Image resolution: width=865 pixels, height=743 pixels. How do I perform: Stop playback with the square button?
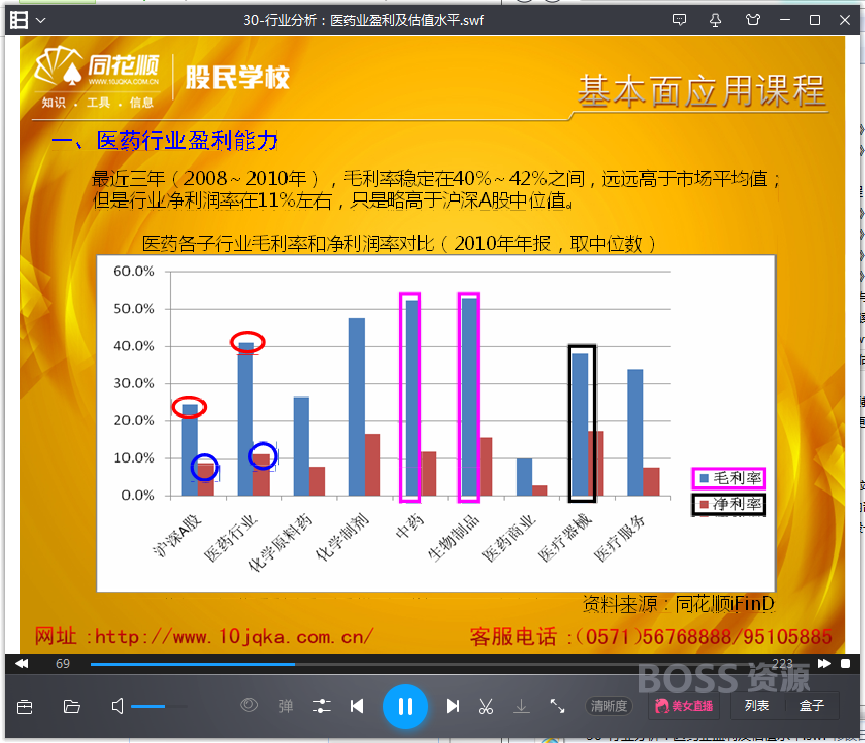coord(845,664)
